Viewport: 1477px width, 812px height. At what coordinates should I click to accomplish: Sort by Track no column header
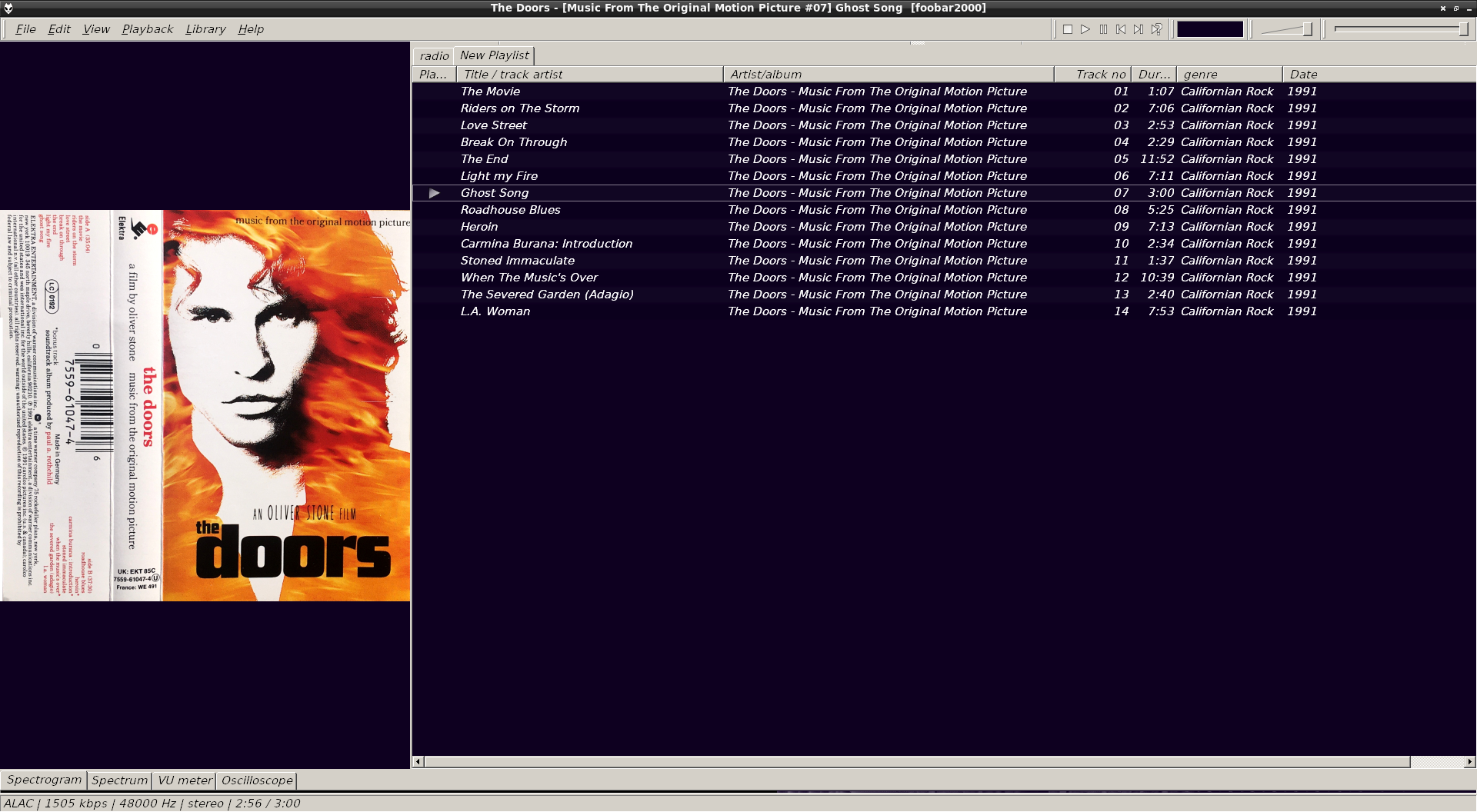pyautogui.click(x=1092, y=75)
